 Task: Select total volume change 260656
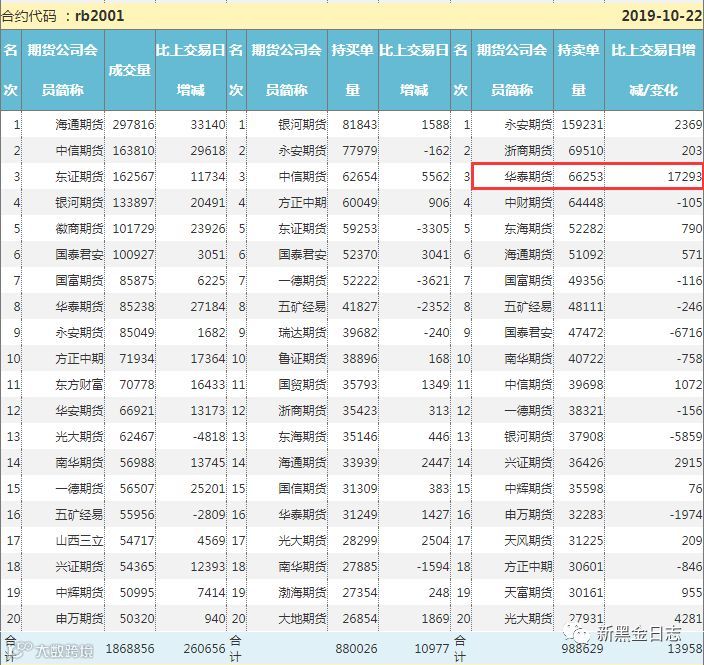(x=204, y=649)
